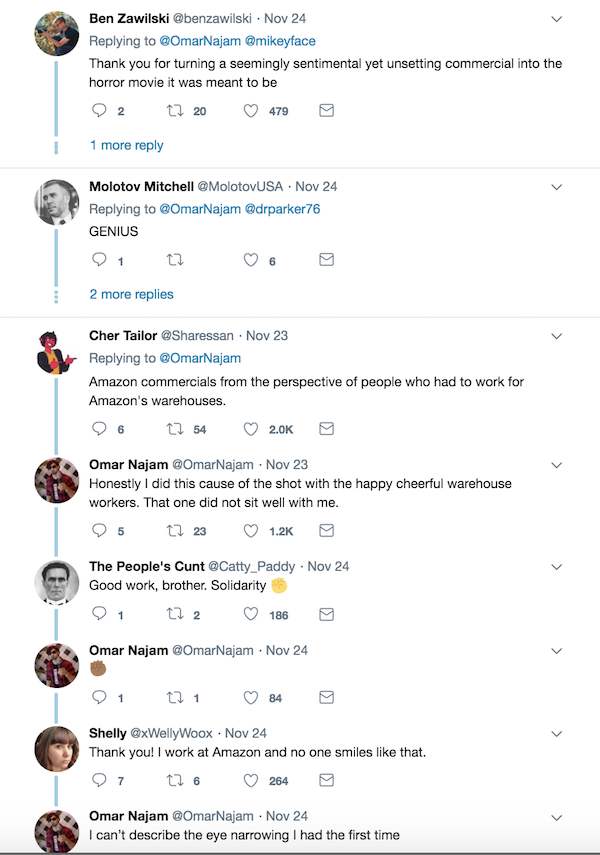Like Shelly's tweet about working at Amazon

pyautogui.click(x=252, y=781)
